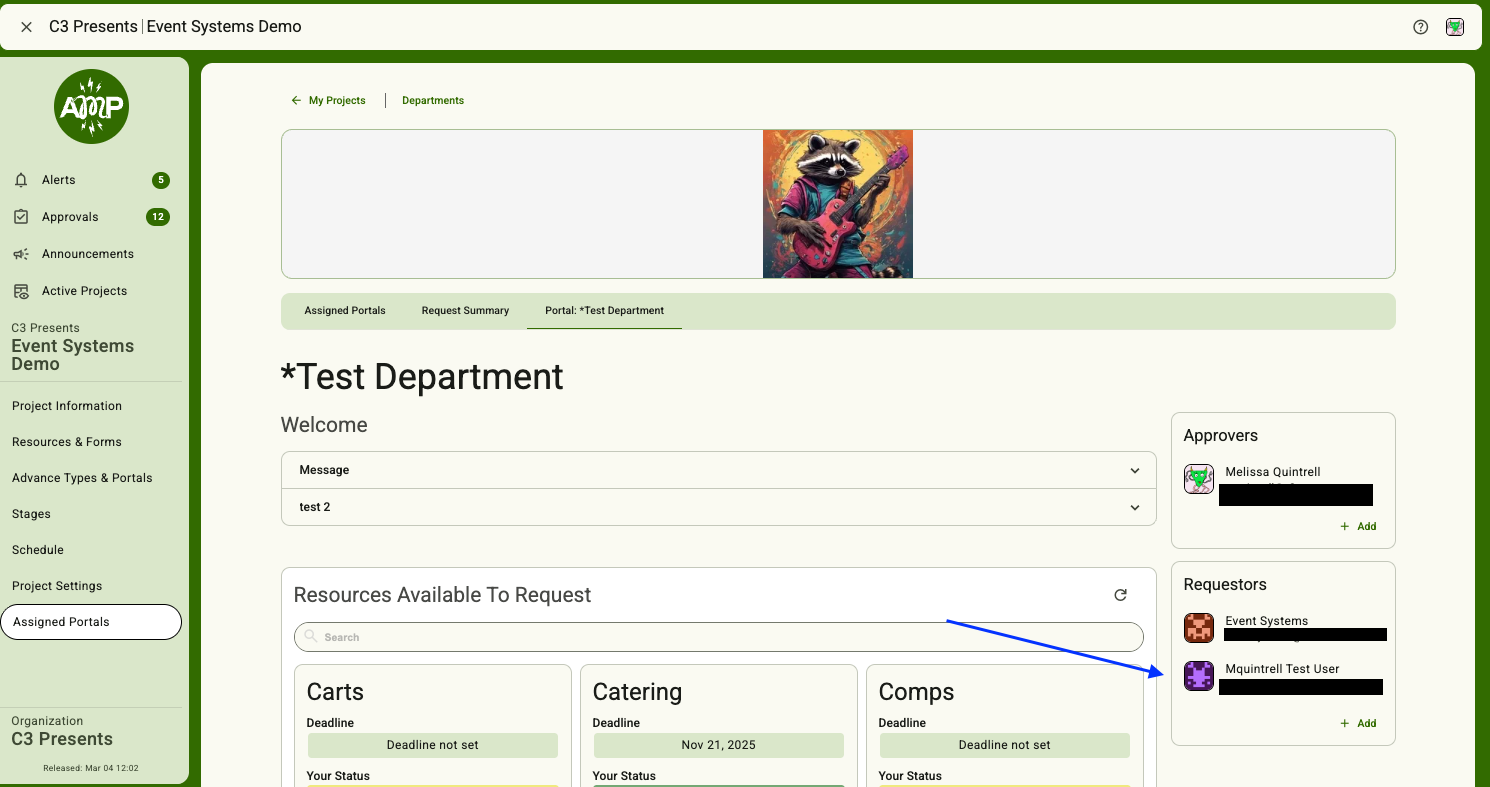Click the Melissa Quintrell approver name
The image size is (1490, 787).
1273,472
